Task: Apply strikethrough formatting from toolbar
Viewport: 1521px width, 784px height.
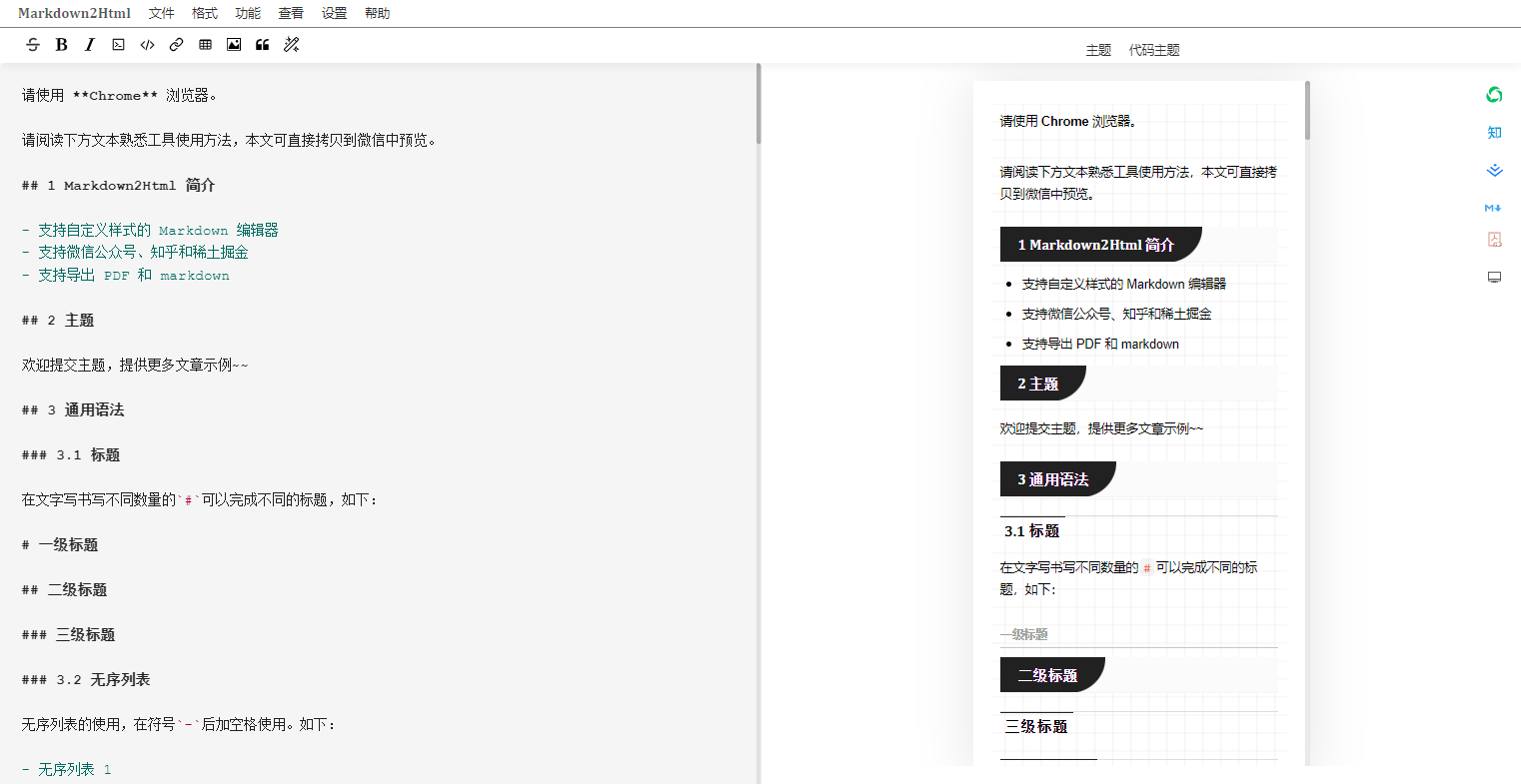Action: (x=33, y=44)
